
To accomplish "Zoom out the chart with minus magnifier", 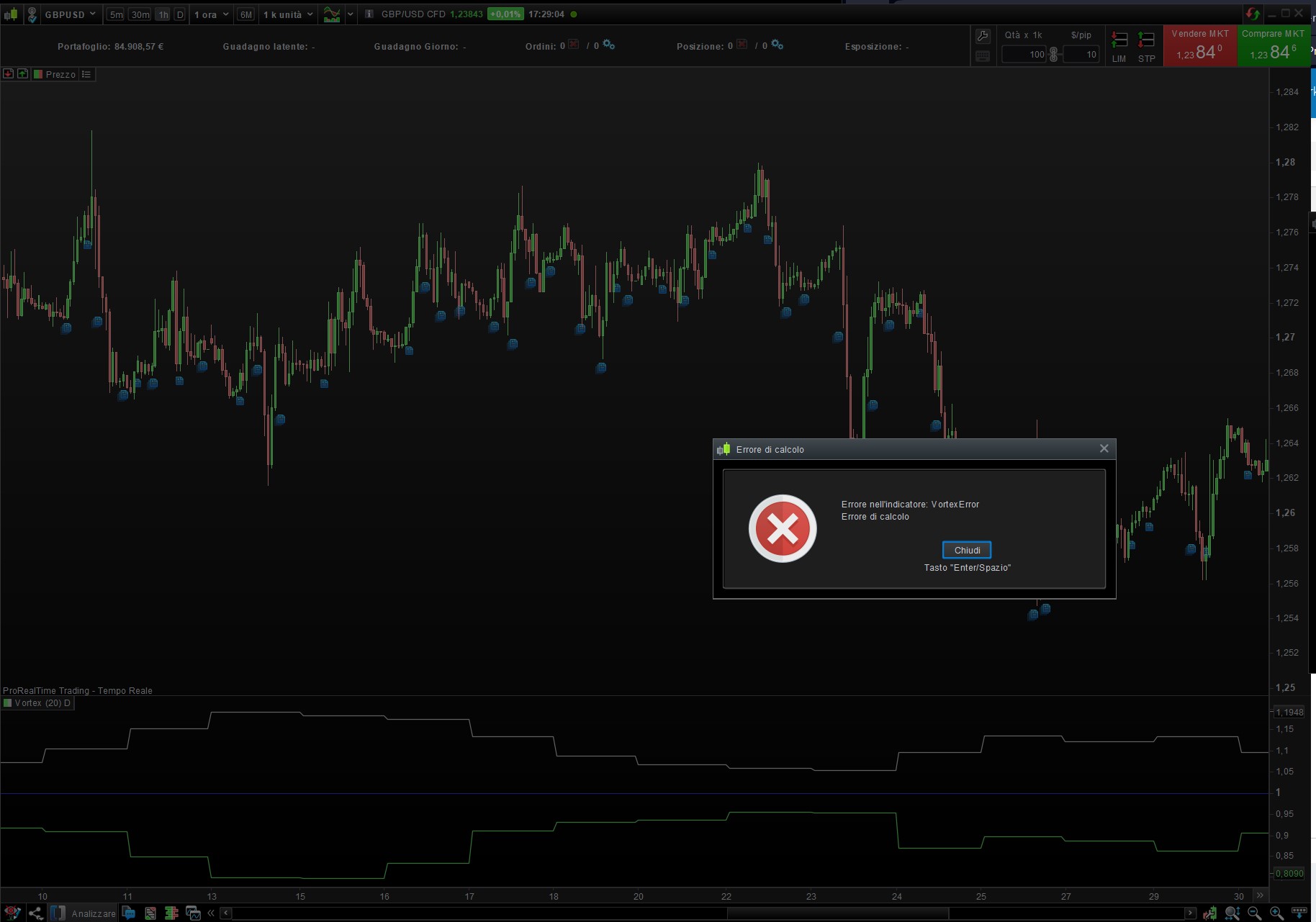I will click(x=1254, y=913).
